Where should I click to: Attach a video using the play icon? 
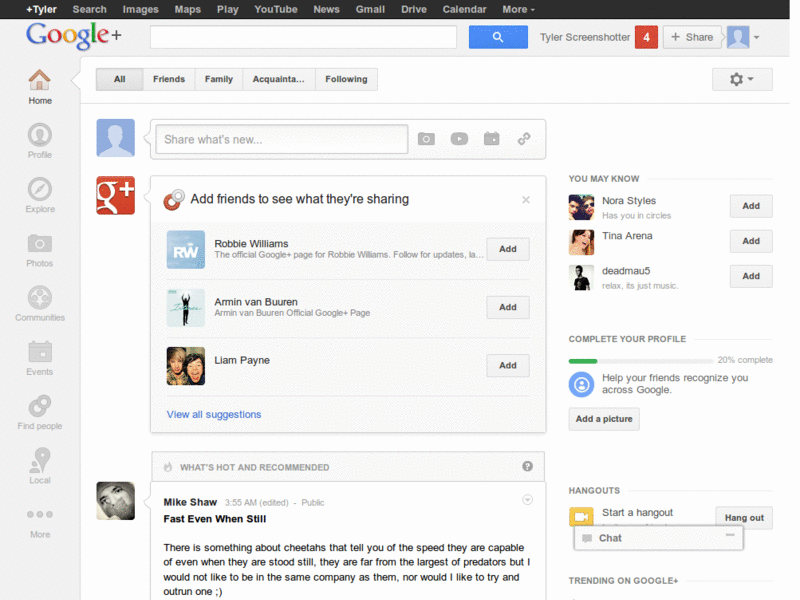tap(459, 139)
